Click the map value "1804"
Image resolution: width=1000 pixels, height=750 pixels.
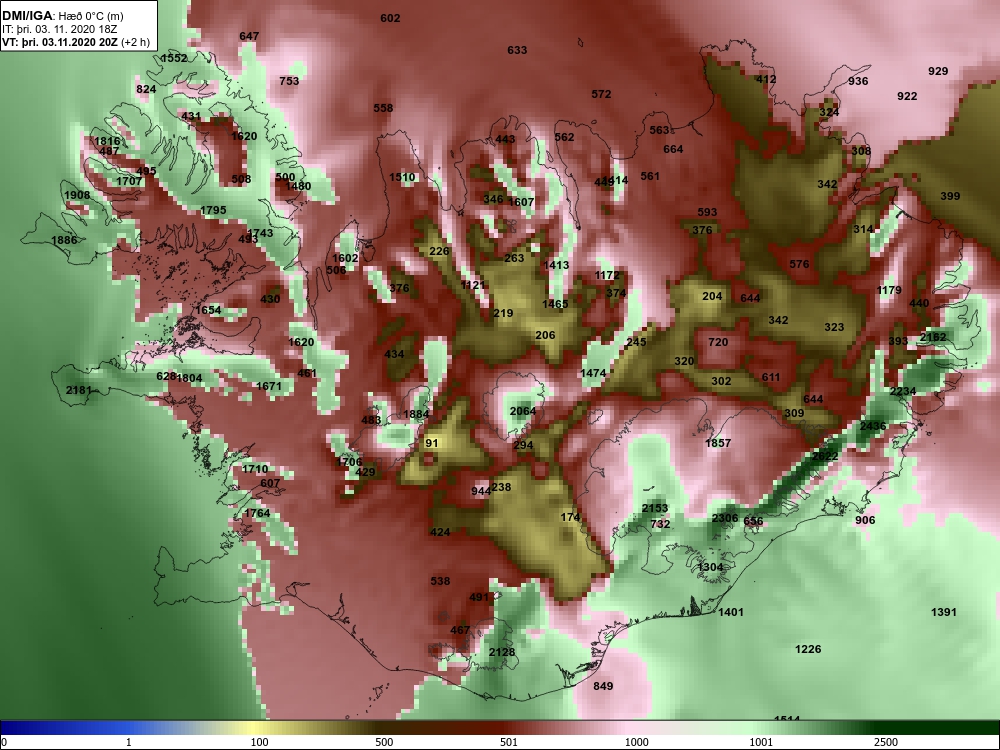tap(189, 378)
